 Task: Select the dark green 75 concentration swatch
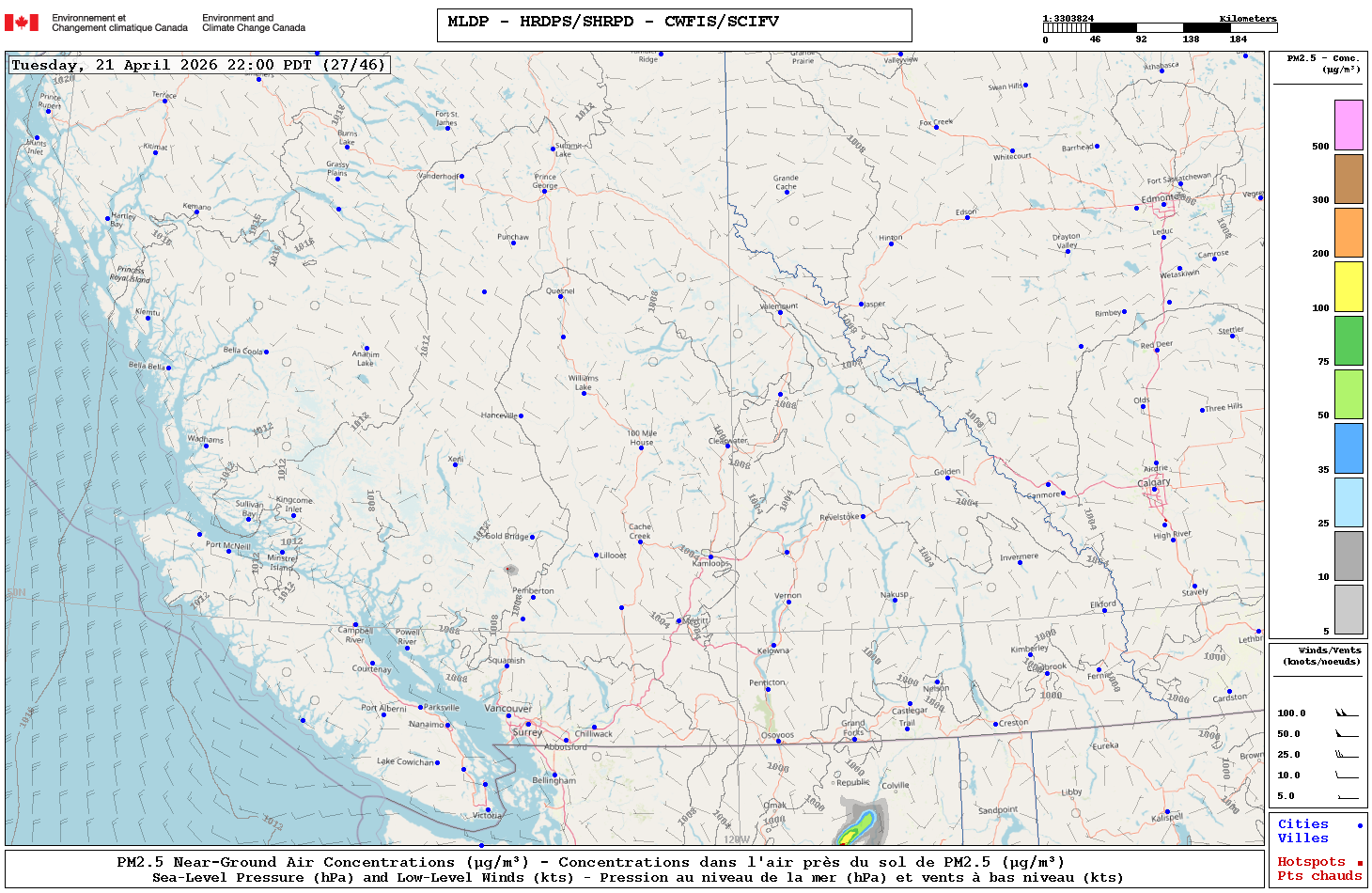[1349, 340]
